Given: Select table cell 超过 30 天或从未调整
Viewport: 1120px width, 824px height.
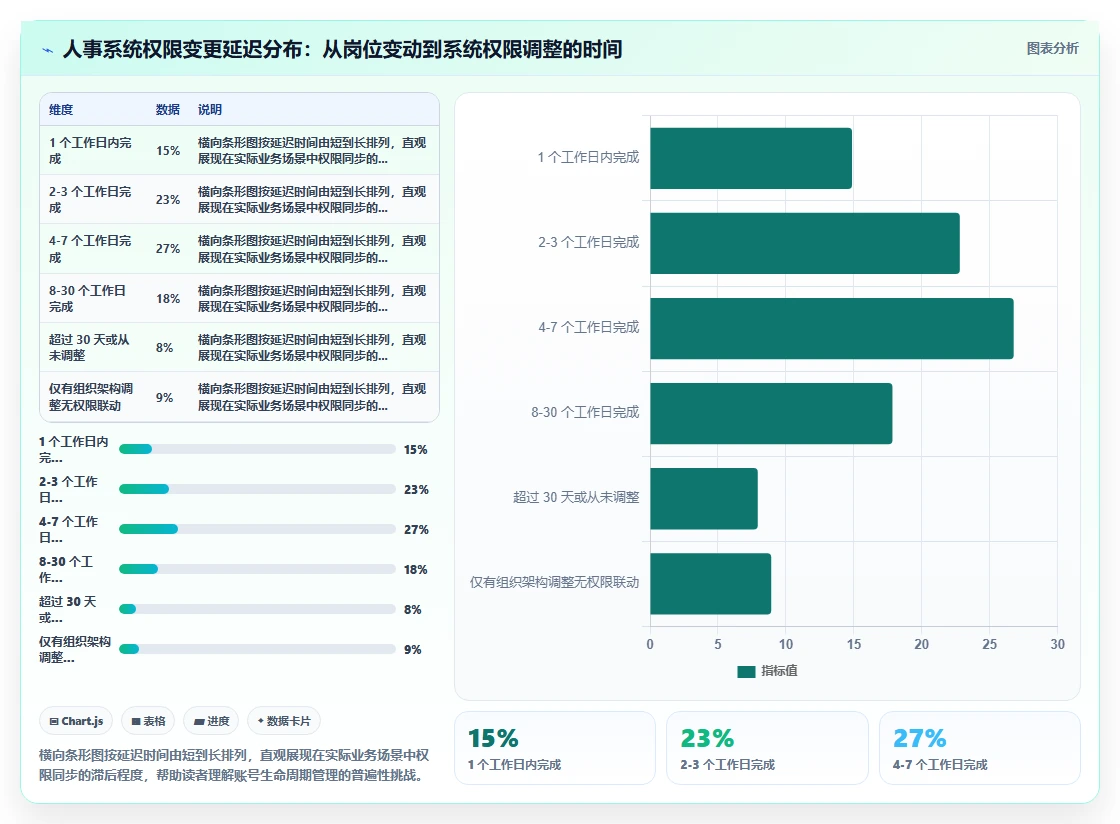Looking at the screenshot, I should pyautogui.click(x=93, y=348).
